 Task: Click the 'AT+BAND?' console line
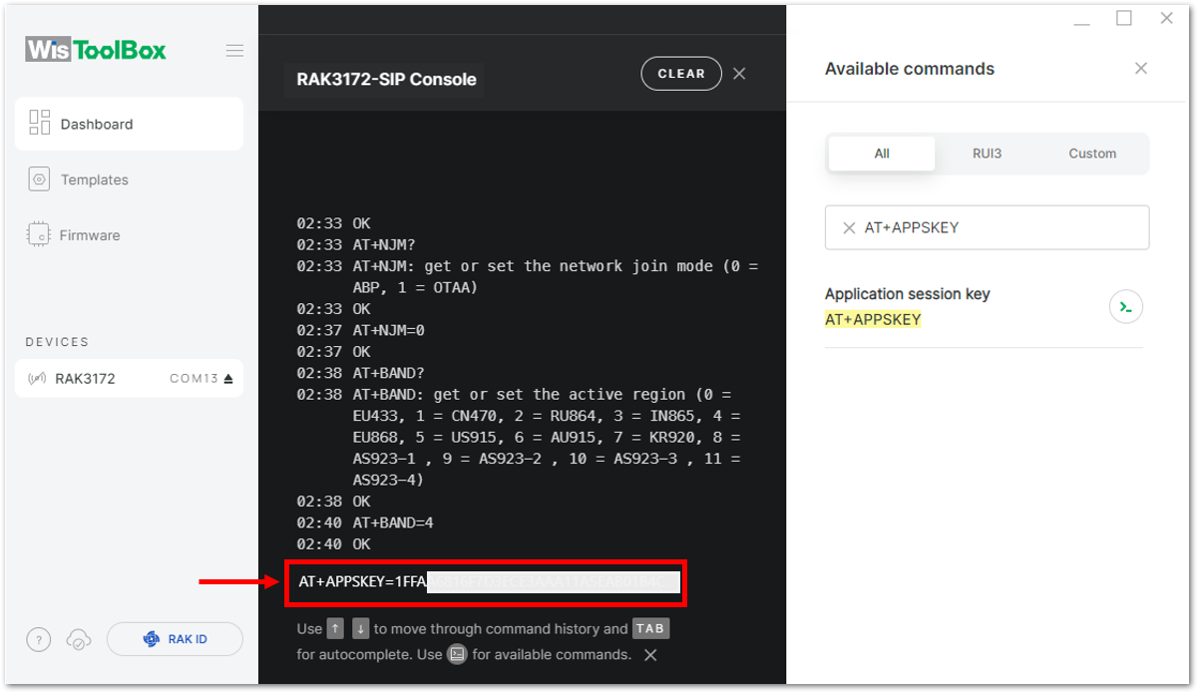[x=388, y=373]
